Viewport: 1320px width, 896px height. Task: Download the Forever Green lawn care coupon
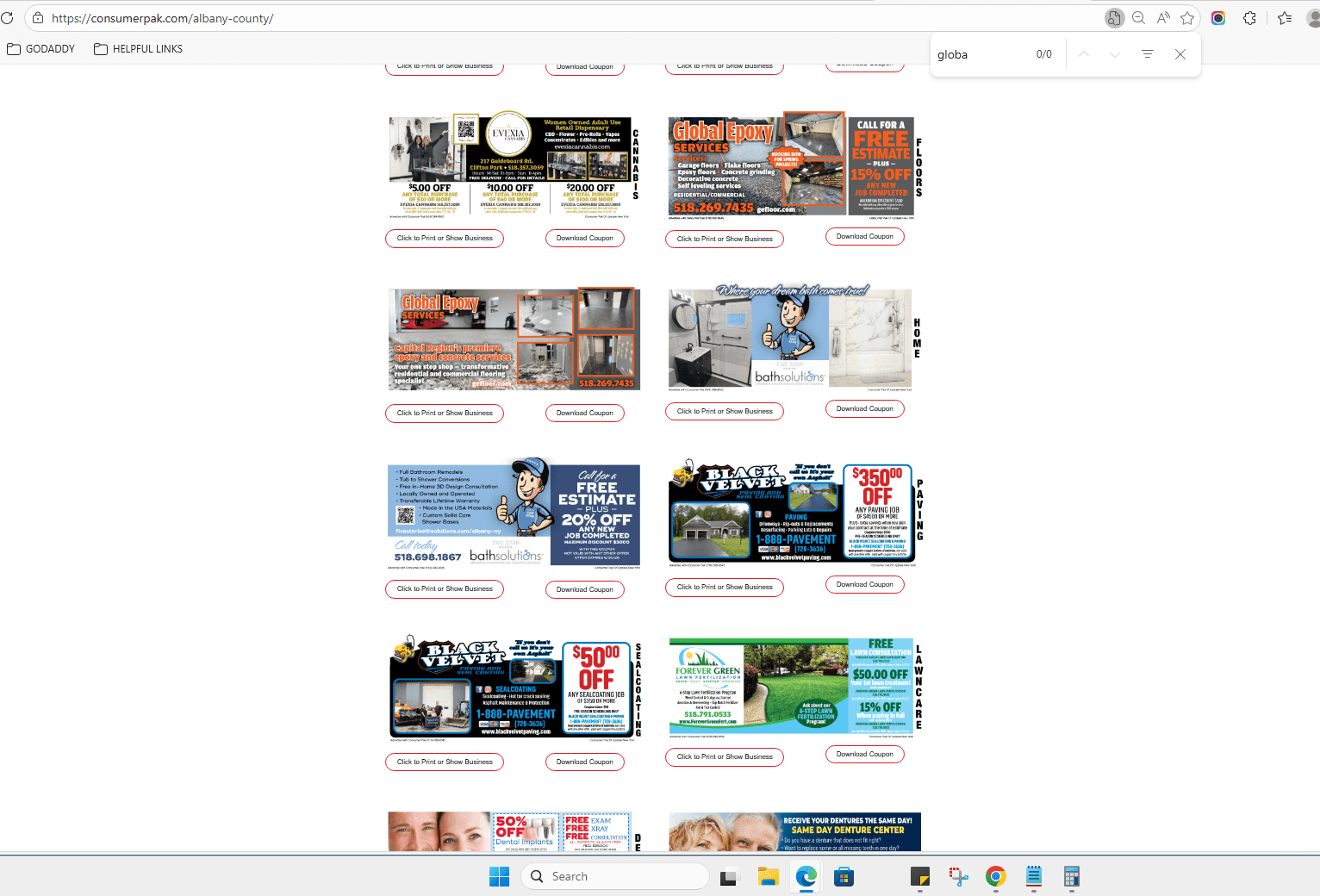point(865,755)
